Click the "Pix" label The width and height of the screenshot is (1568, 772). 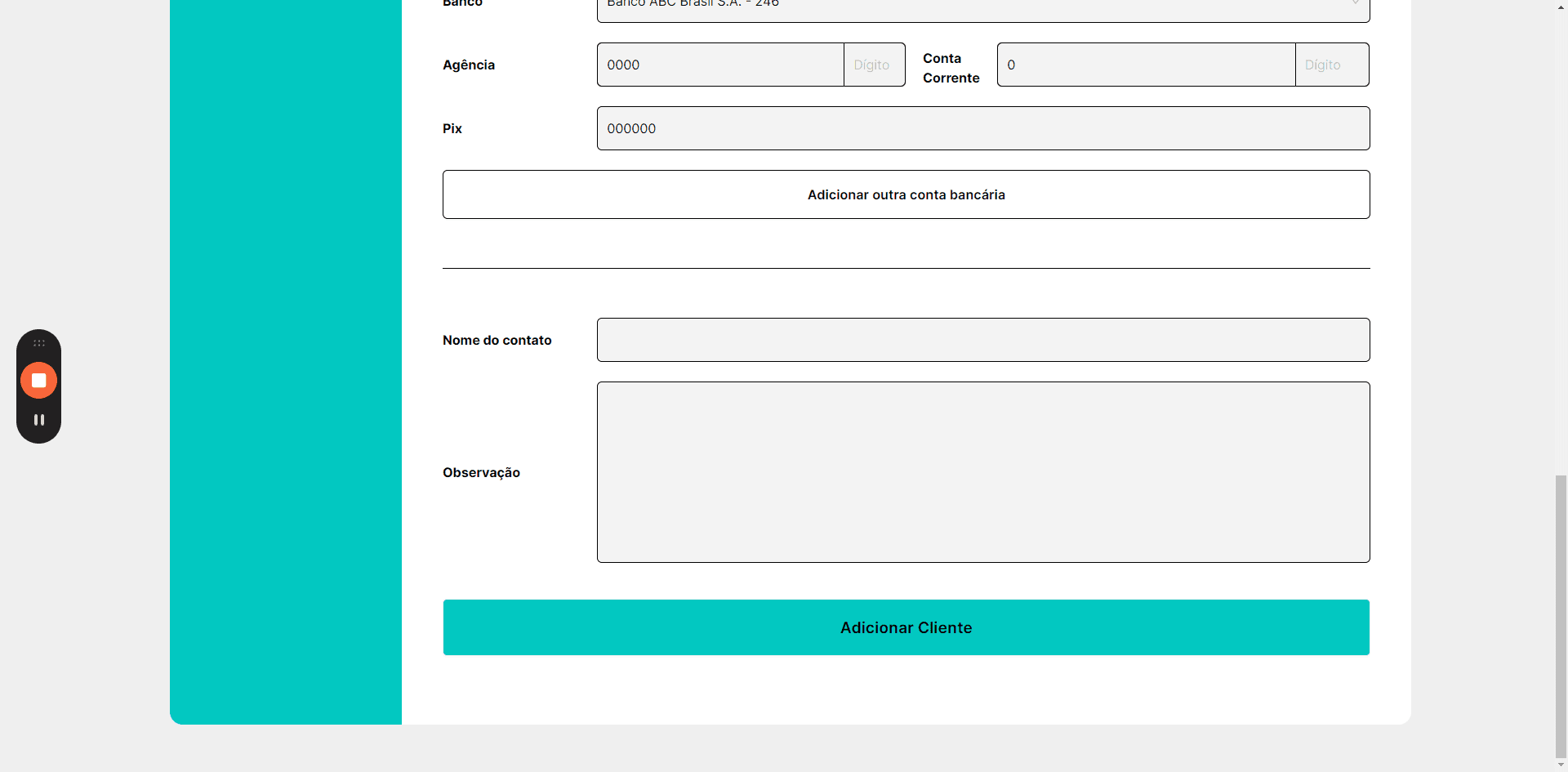tap(452, 128)
